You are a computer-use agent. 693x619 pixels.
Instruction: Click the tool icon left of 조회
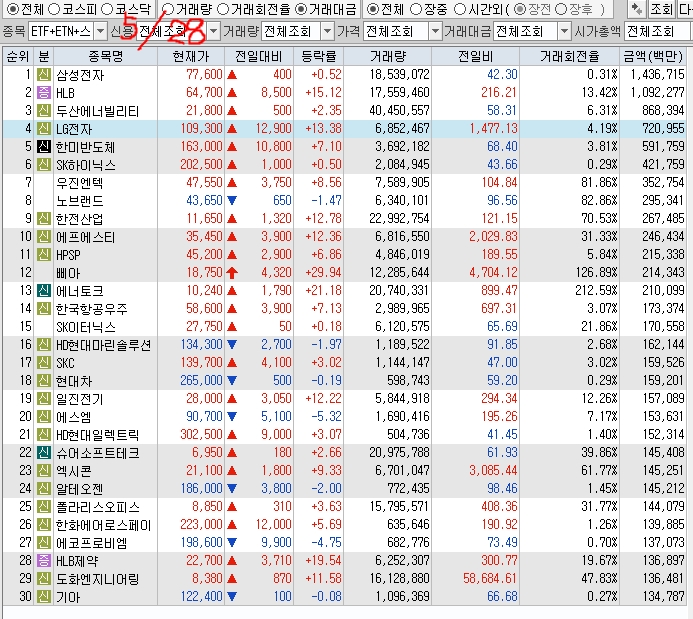636,8
